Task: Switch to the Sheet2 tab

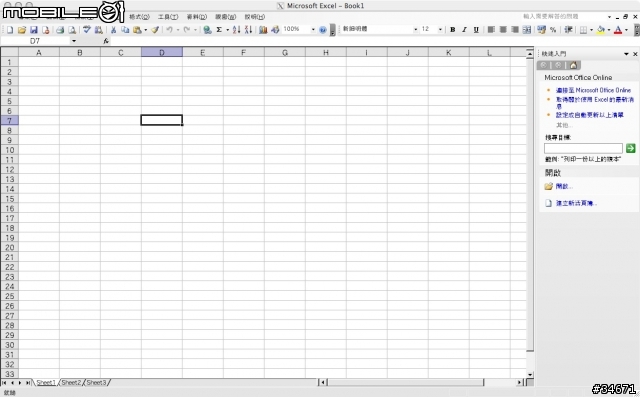Action: pyautogui.click(x=71, y=383)
